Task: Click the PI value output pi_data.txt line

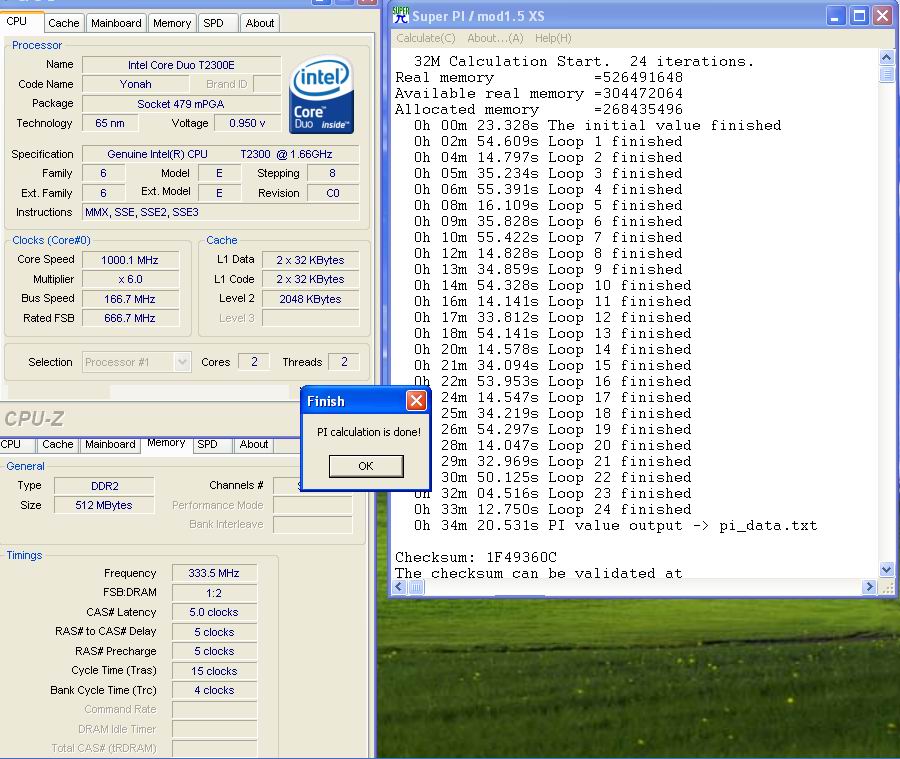Action: pyautogui.click(x=616, y=525)
